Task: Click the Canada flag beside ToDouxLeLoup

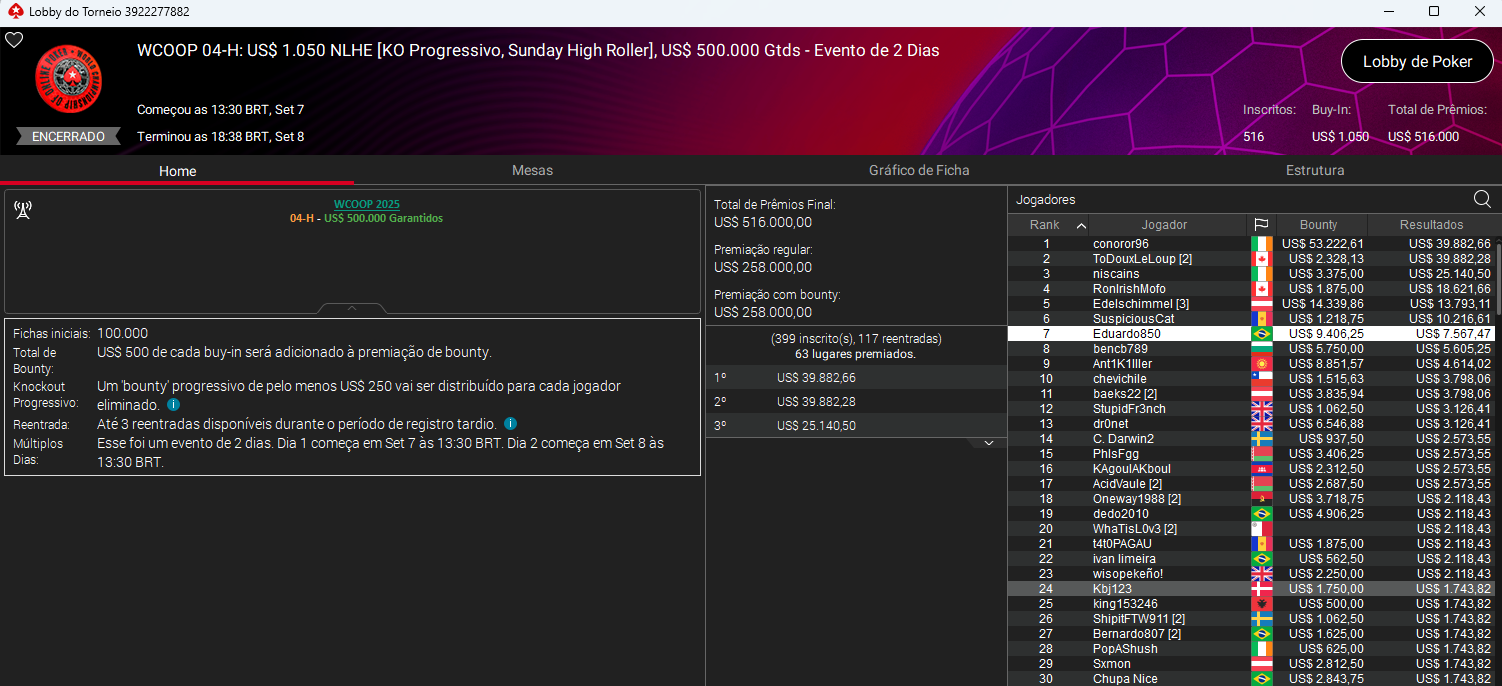Action: tap(1261, 259)
